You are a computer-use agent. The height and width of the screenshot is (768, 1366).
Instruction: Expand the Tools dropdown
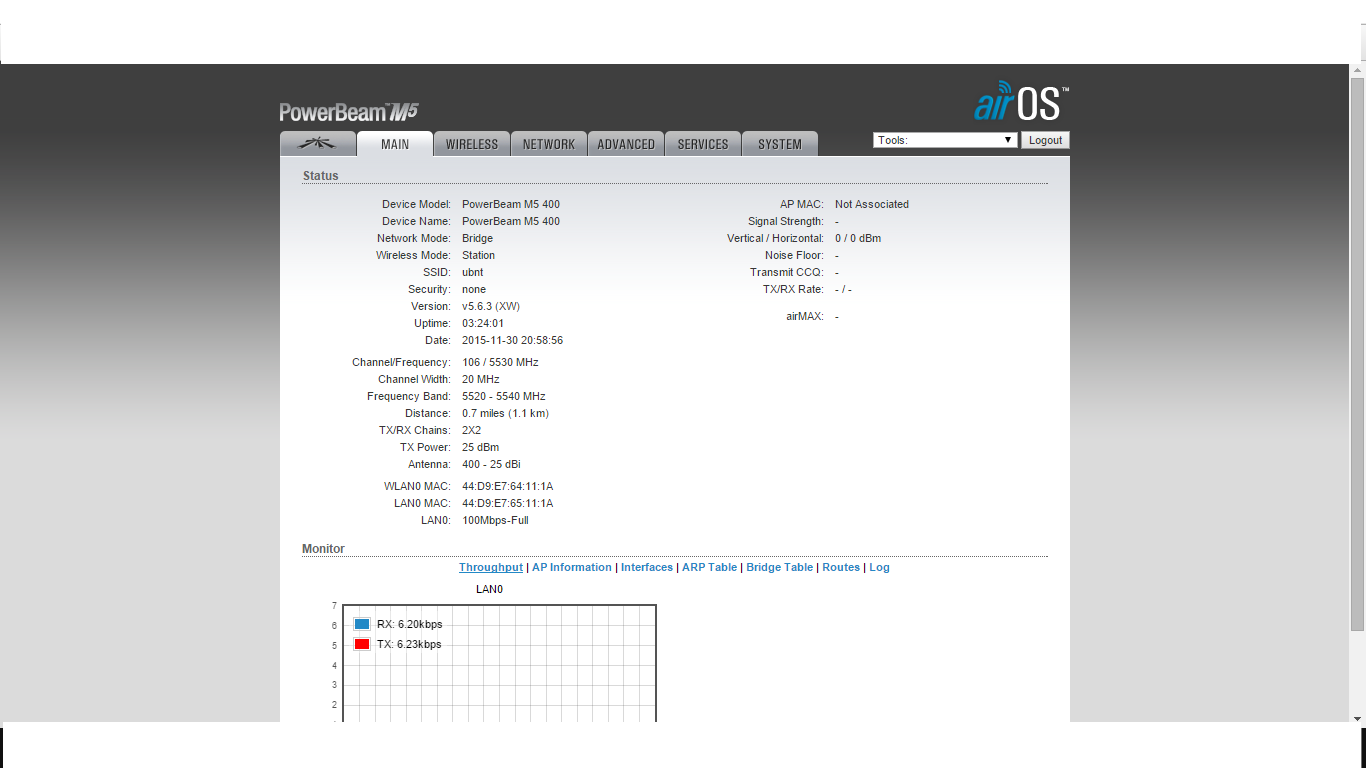[945, 140]
